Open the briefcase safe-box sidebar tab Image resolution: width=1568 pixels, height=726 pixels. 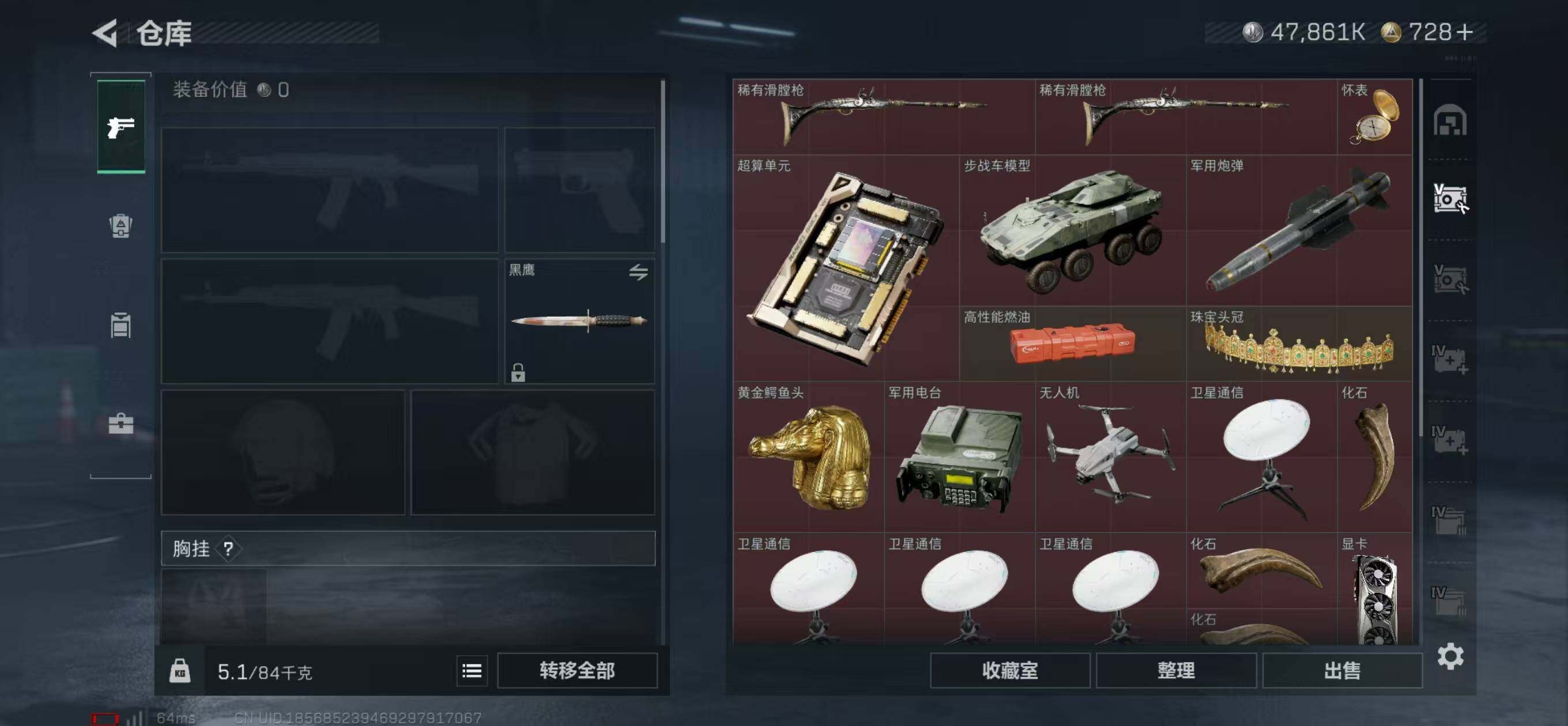[120, 423]
